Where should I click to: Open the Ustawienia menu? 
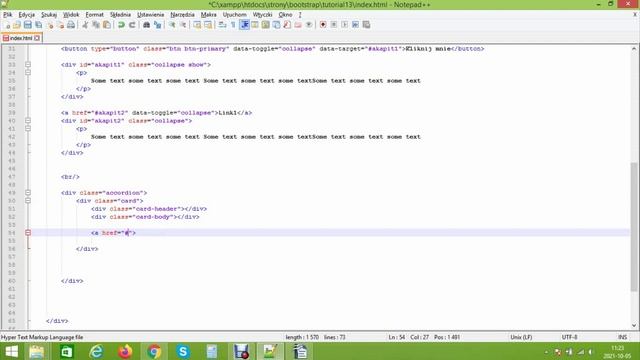pos(150,15)
